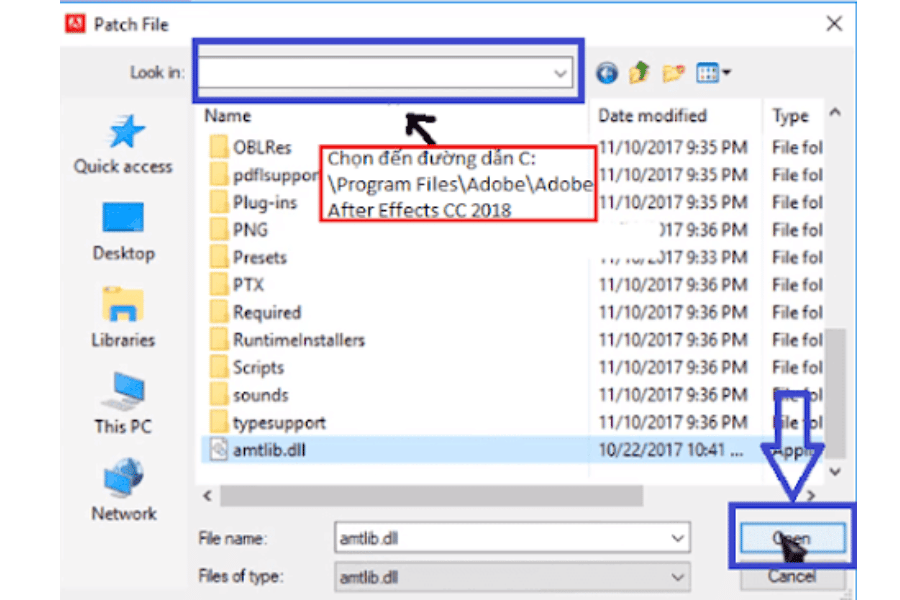Click the Back navigation arrow icon

(607, 73)
